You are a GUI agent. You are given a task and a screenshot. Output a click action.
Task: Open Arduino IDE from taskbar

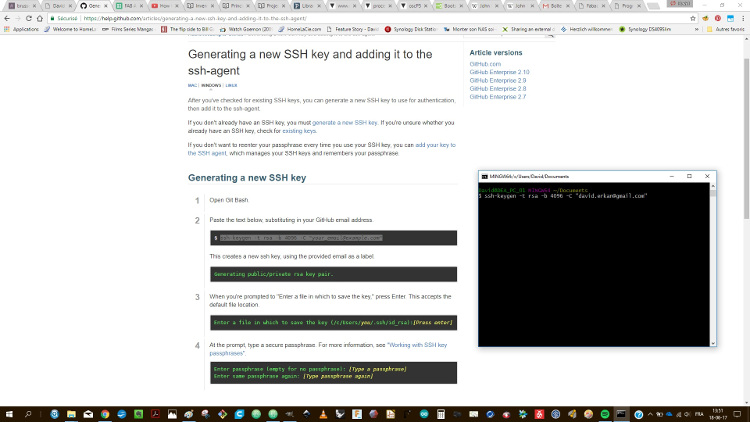(424, 414)
